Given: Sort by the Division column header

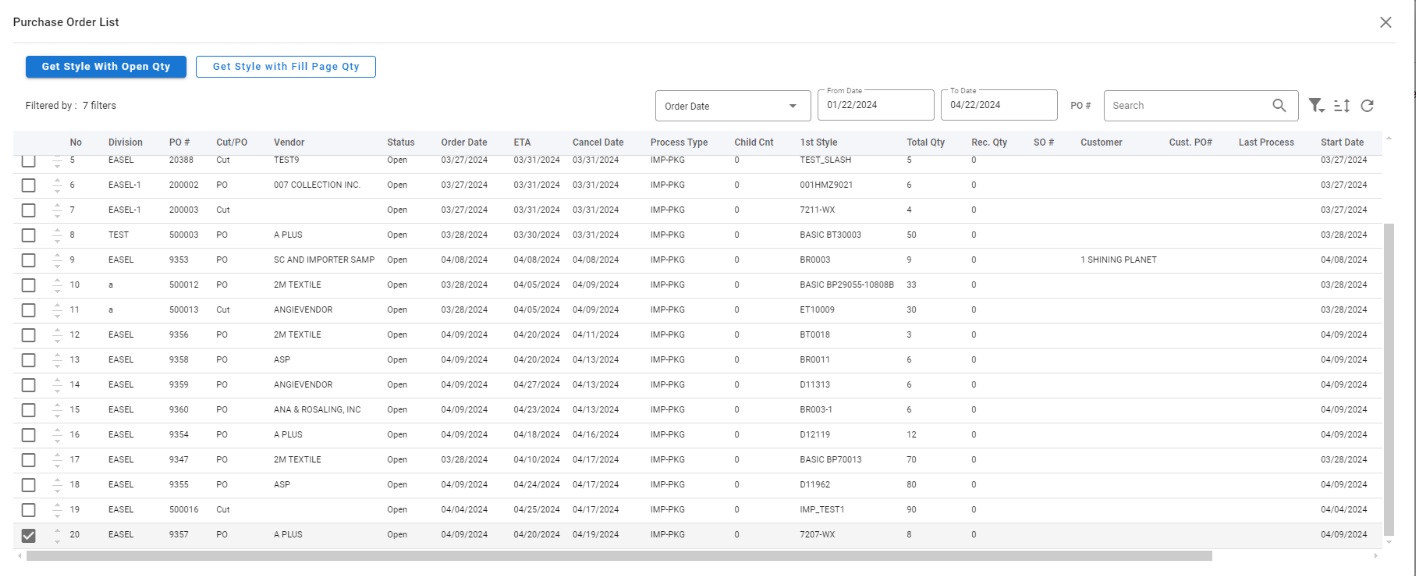Looking at the screenshot, I should point(125,142).
